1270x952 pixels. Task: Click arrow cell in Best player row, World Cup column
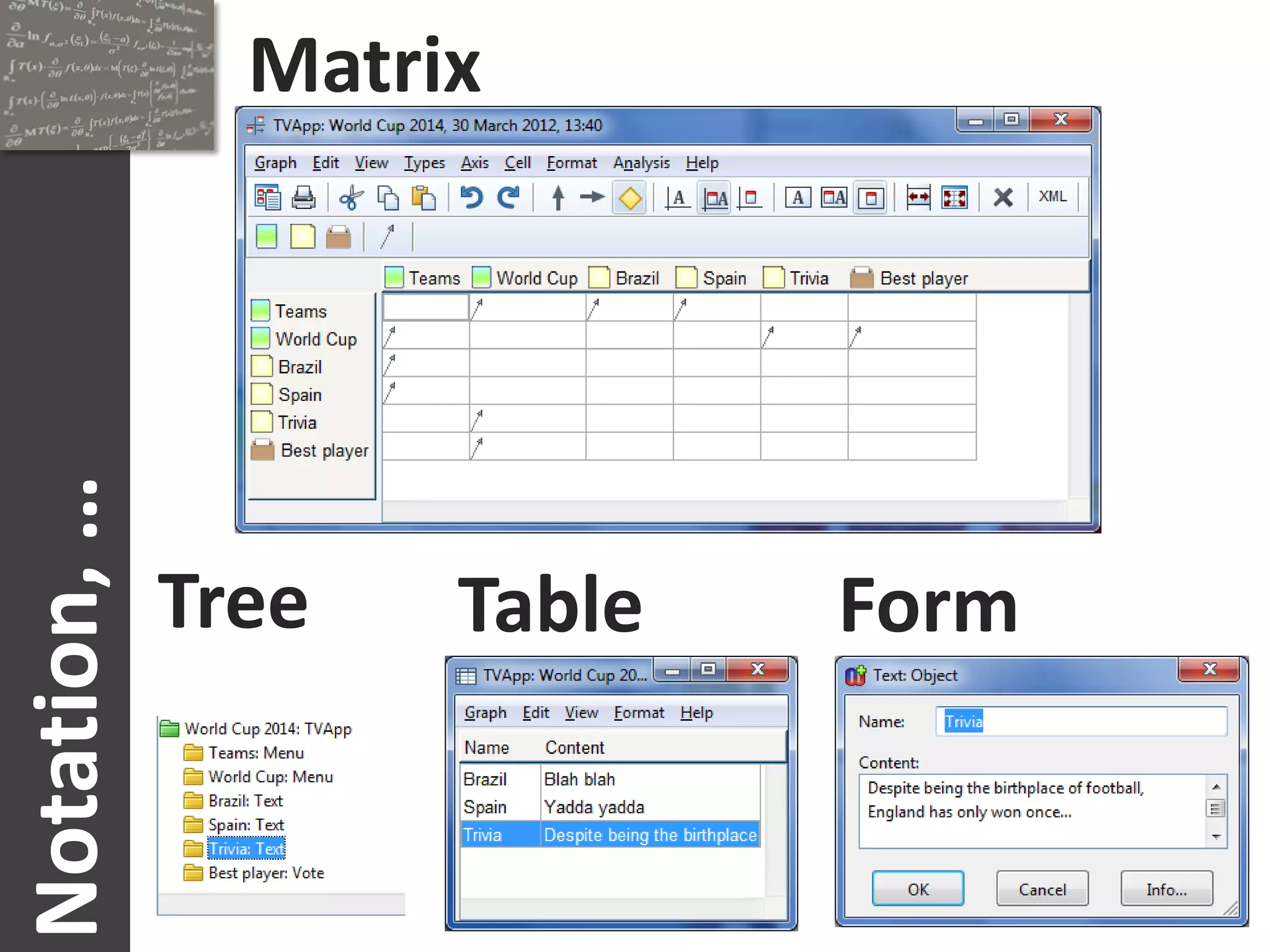coord(527,447)
